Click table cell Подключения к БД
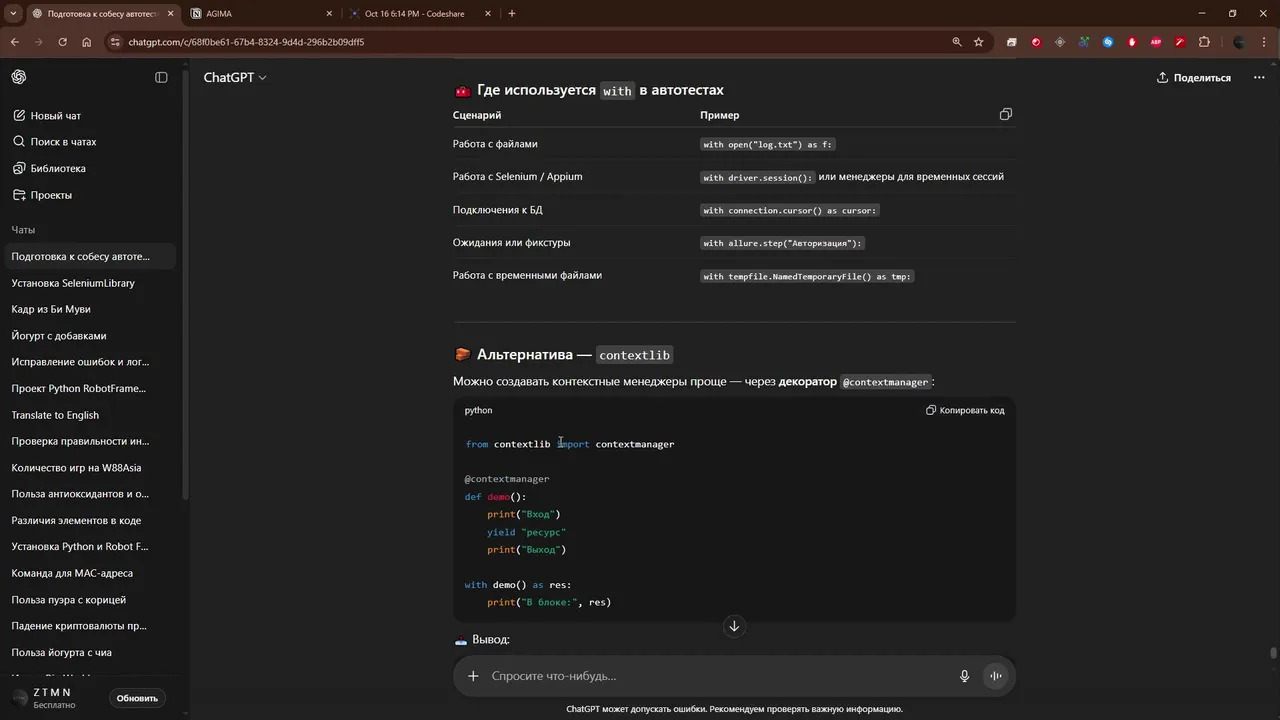1280x720 pixels. (498, 210)
